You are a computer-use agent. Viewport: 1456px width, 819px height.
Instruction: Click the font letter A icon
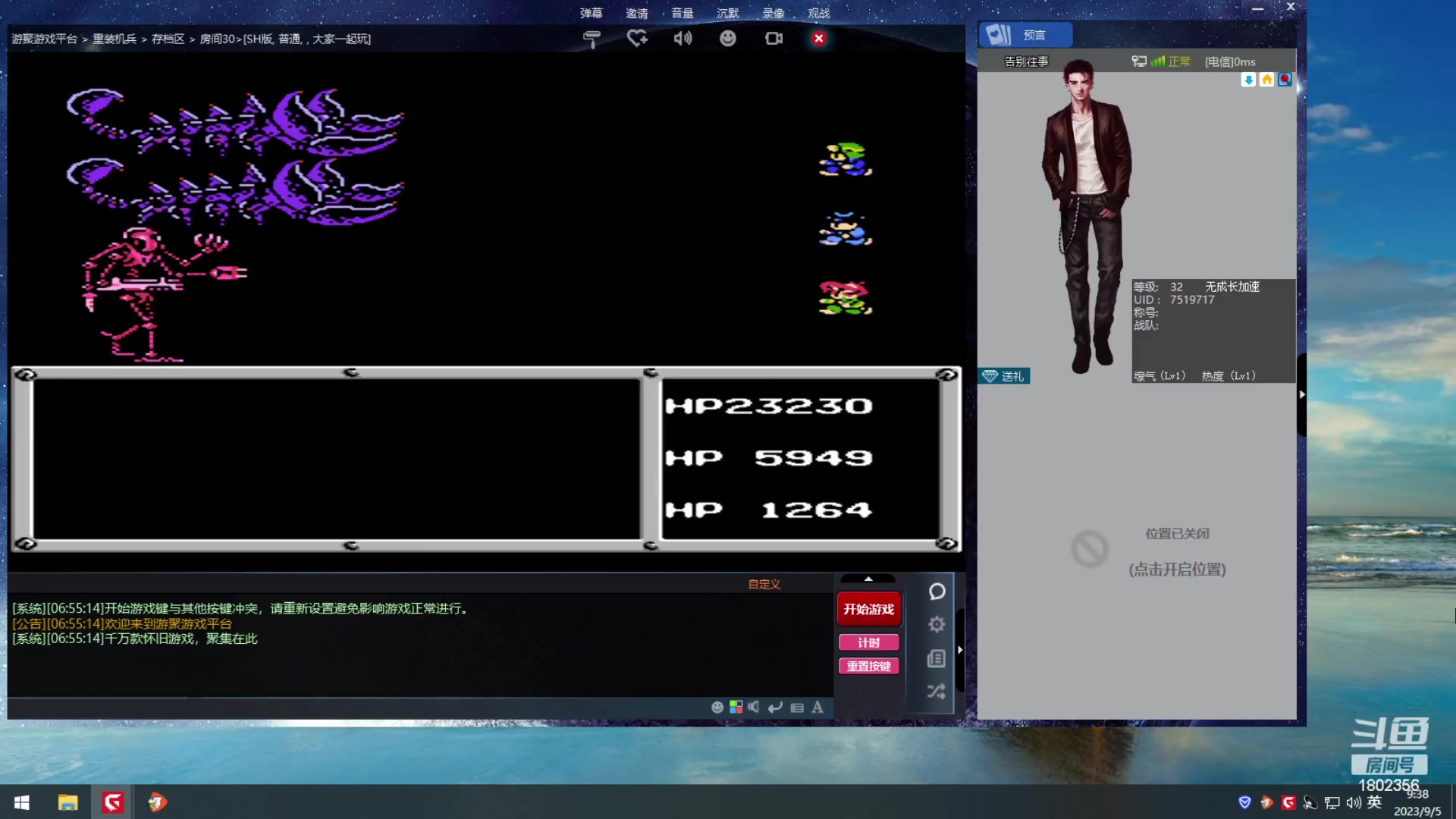click(x=817, y=707)
